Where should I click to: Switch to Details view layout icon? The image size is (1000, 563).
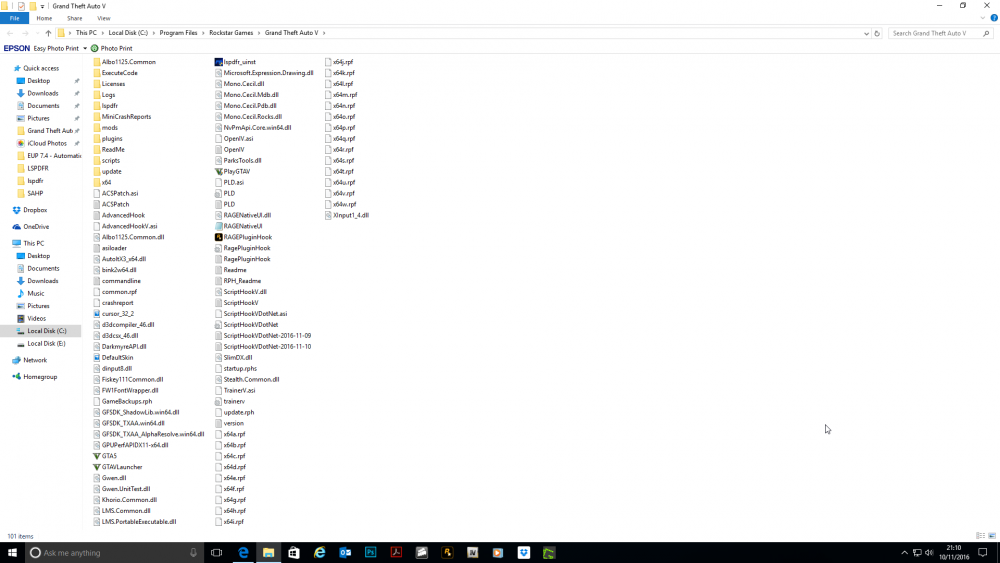(980, 536)
